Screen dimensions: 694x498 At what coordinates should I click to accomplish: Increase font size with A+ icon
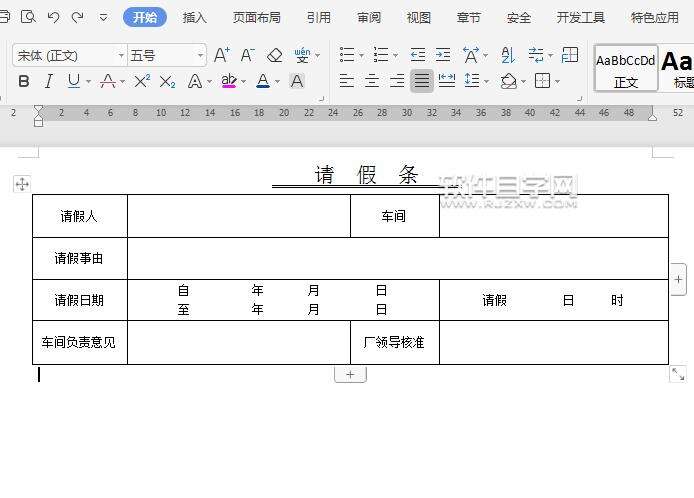click(x=221, y=55)
